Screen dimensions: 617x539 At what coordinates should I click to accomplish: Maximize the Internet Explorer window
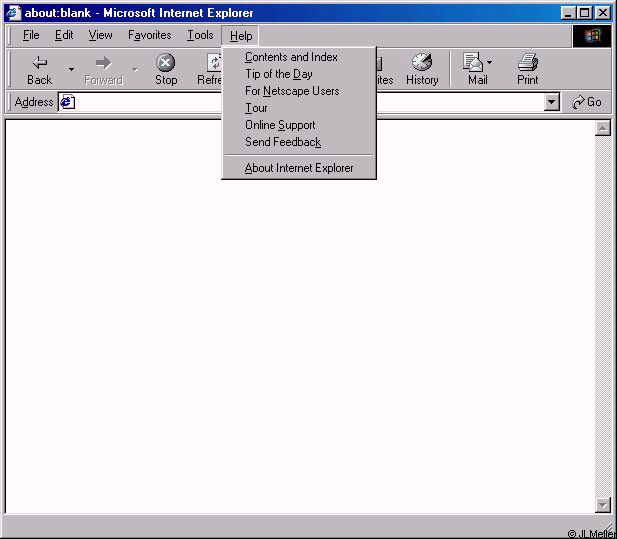(584, 13)
